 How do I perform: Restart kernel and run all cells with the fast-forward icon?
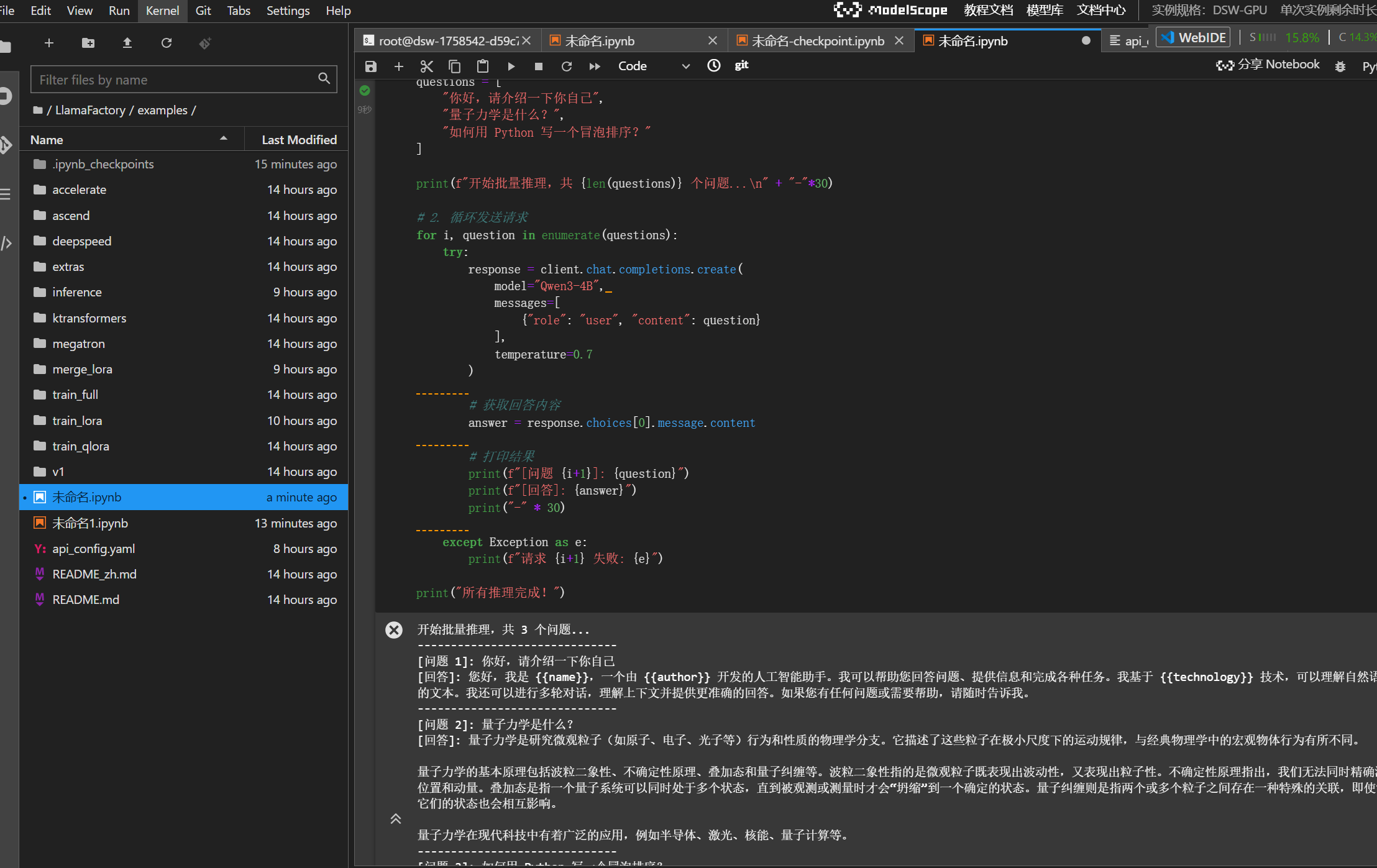595,66
